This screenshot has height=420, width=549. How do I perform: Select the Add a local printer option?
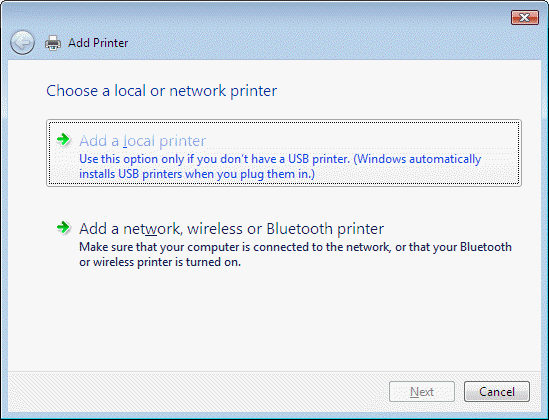coord(284,153)
